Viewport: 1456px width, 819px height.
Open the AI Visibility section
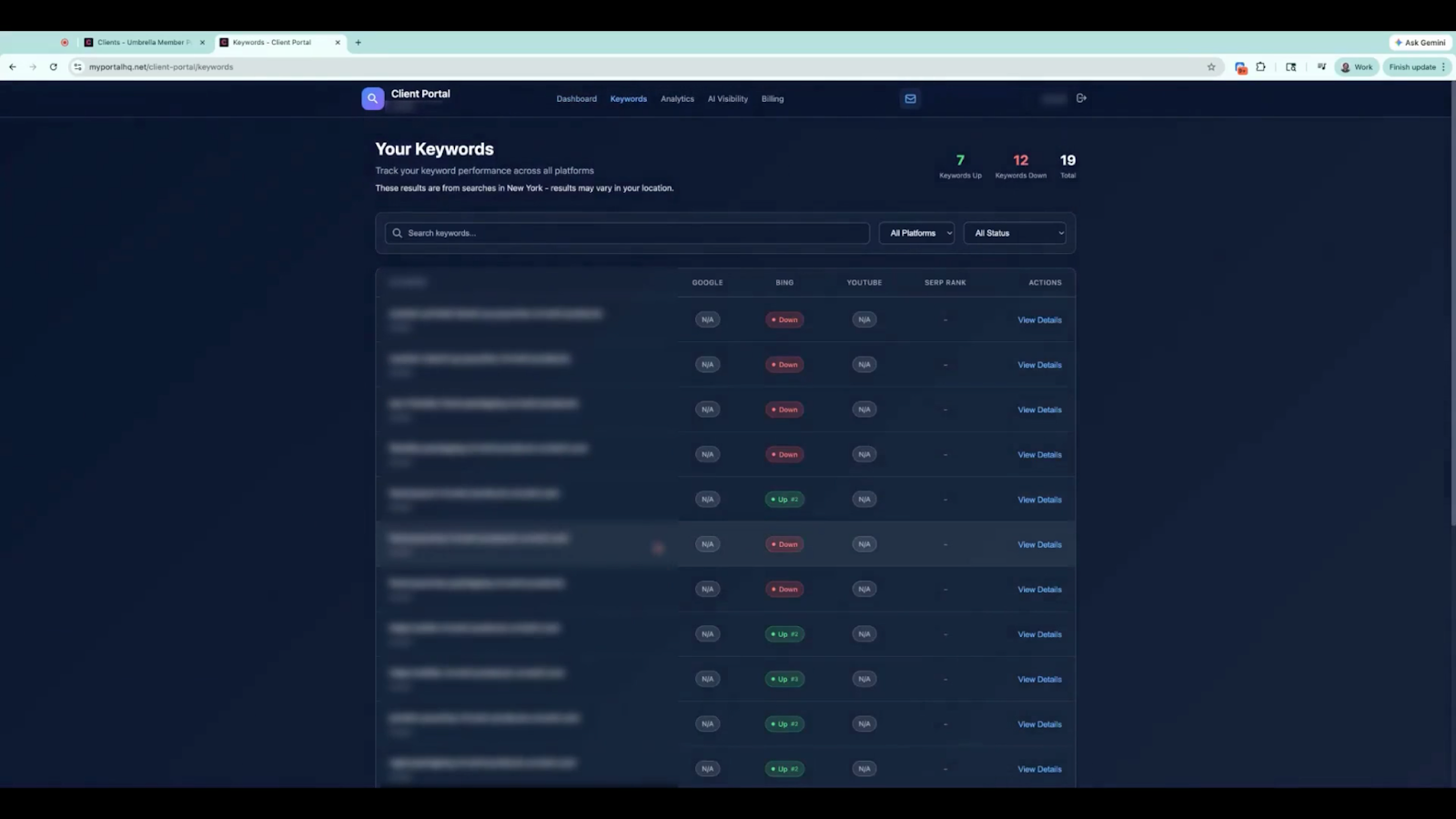pos(728,99)
